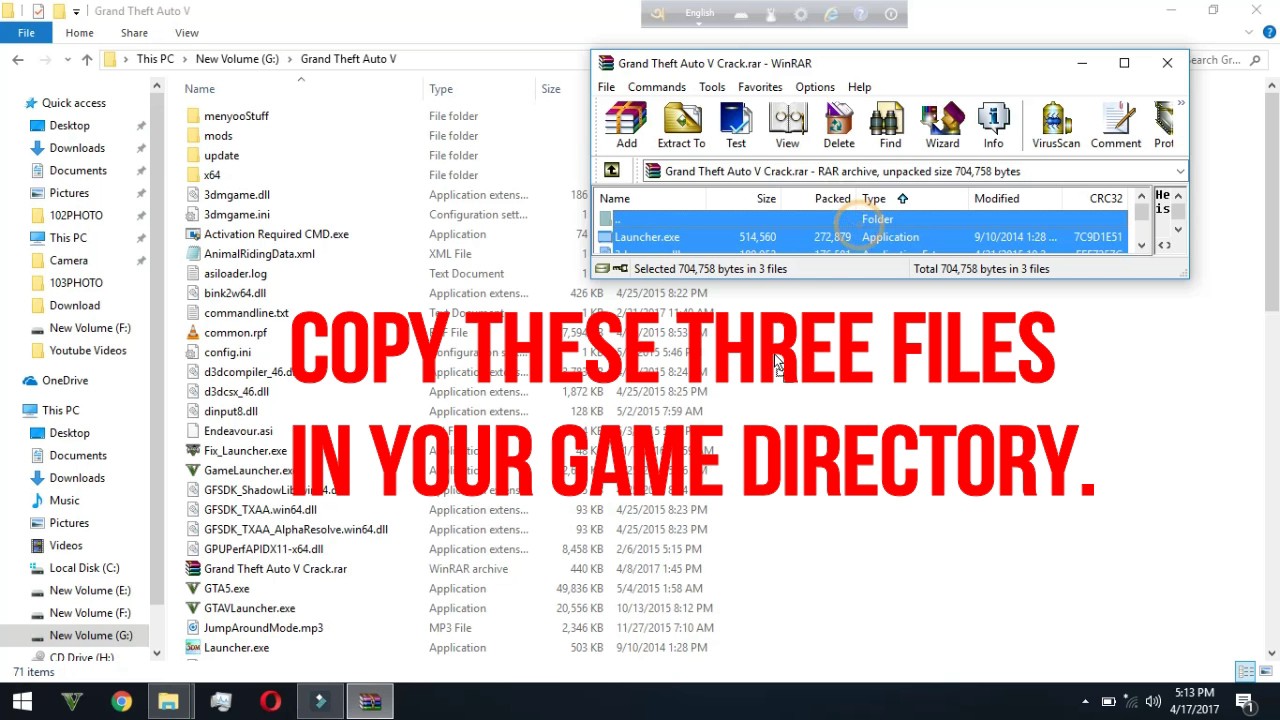Screen dimensions: 1280x720
Task: Open the Wizard tool in WinRAR
Action: point(942,125)
